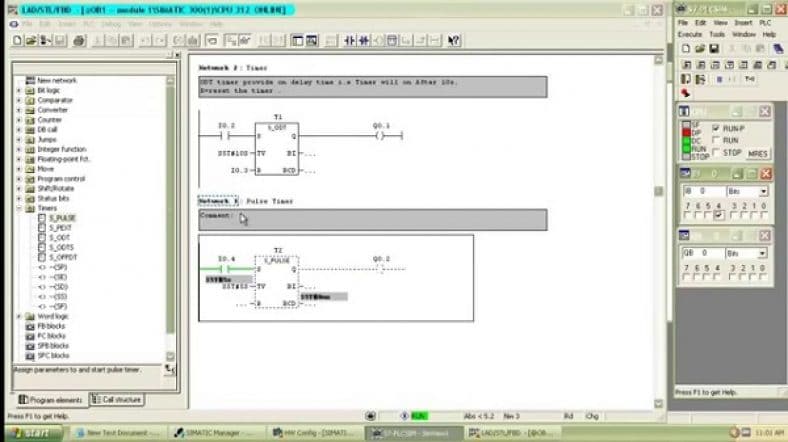This screenshot has height=442, width=788.
Task: Click the New file icon in LAD editor toolbar
Action: click(x=17, y=40)
